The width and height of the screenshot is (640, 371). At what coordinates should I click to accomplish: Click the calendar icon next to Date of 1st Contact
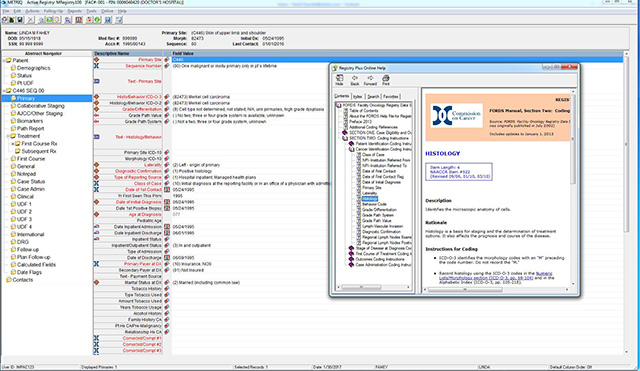(167, 190)
